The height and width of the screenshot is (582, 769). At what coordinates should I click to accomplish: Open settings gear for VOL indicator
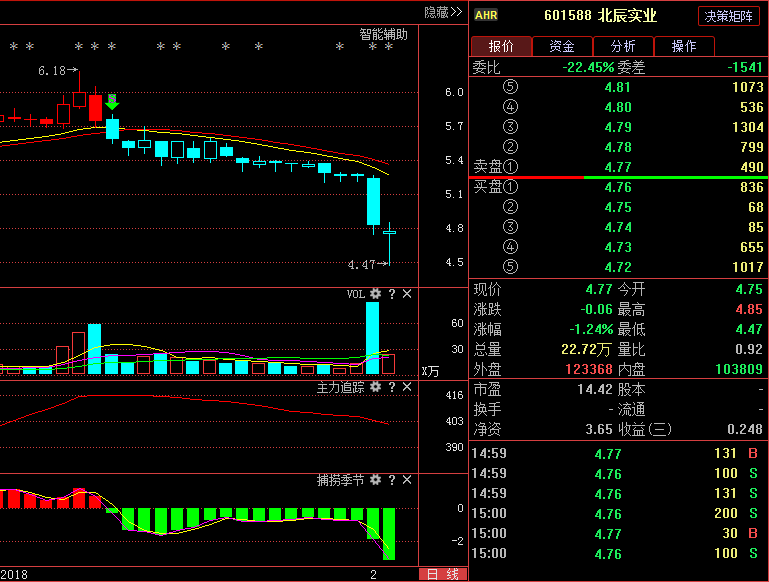375,294
